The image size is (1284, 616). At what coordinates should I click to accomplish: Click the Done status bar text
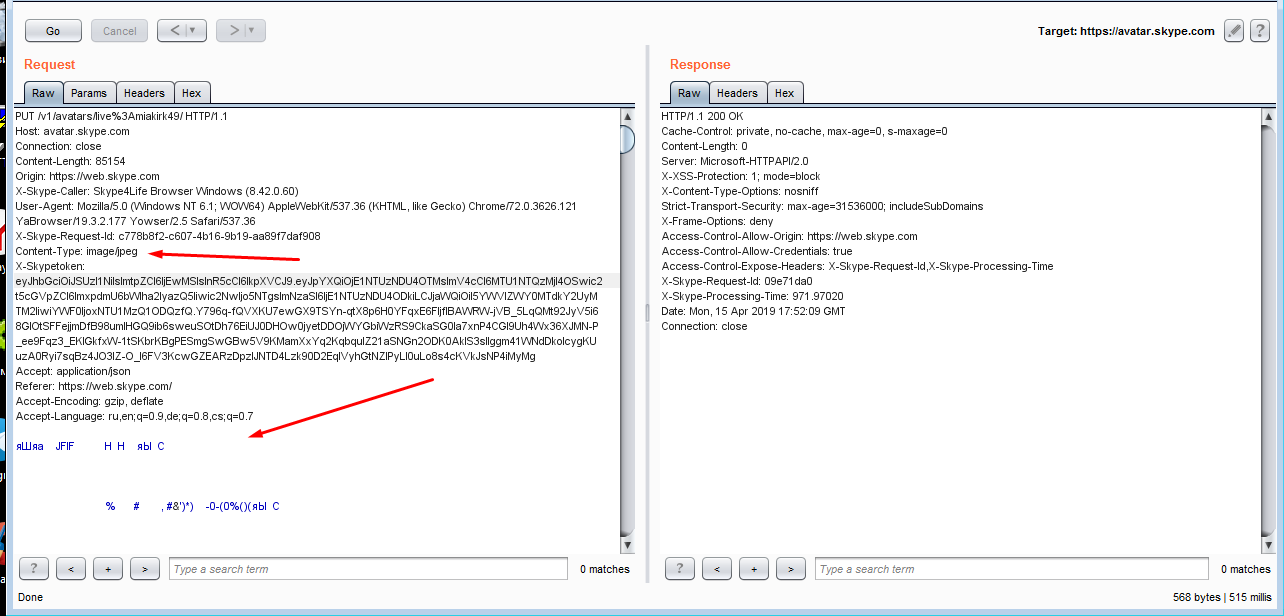coord(30,597)
